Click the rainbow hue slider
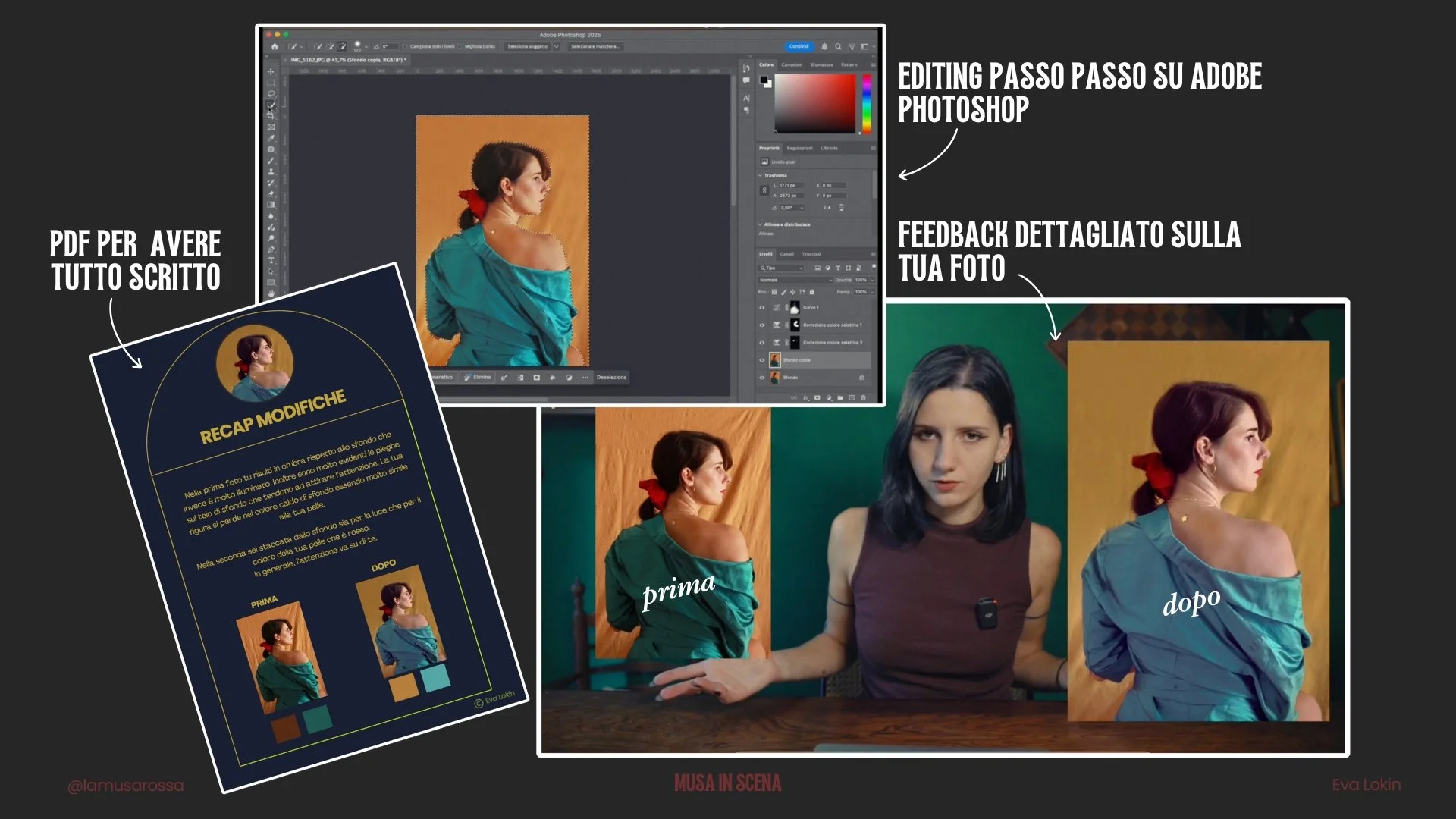 click(867, 105)
